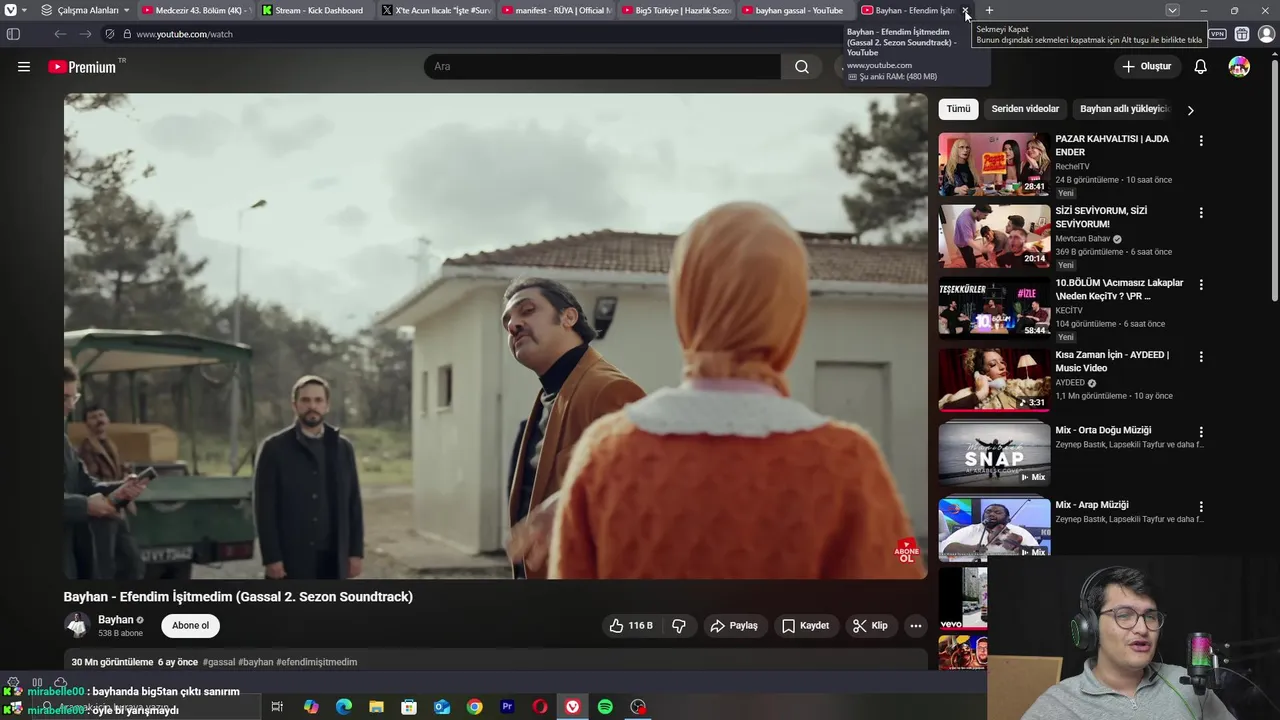Open options for Kısa Zaman İçin video
The image size is (1280, 720).
[x=1201, y=357]
